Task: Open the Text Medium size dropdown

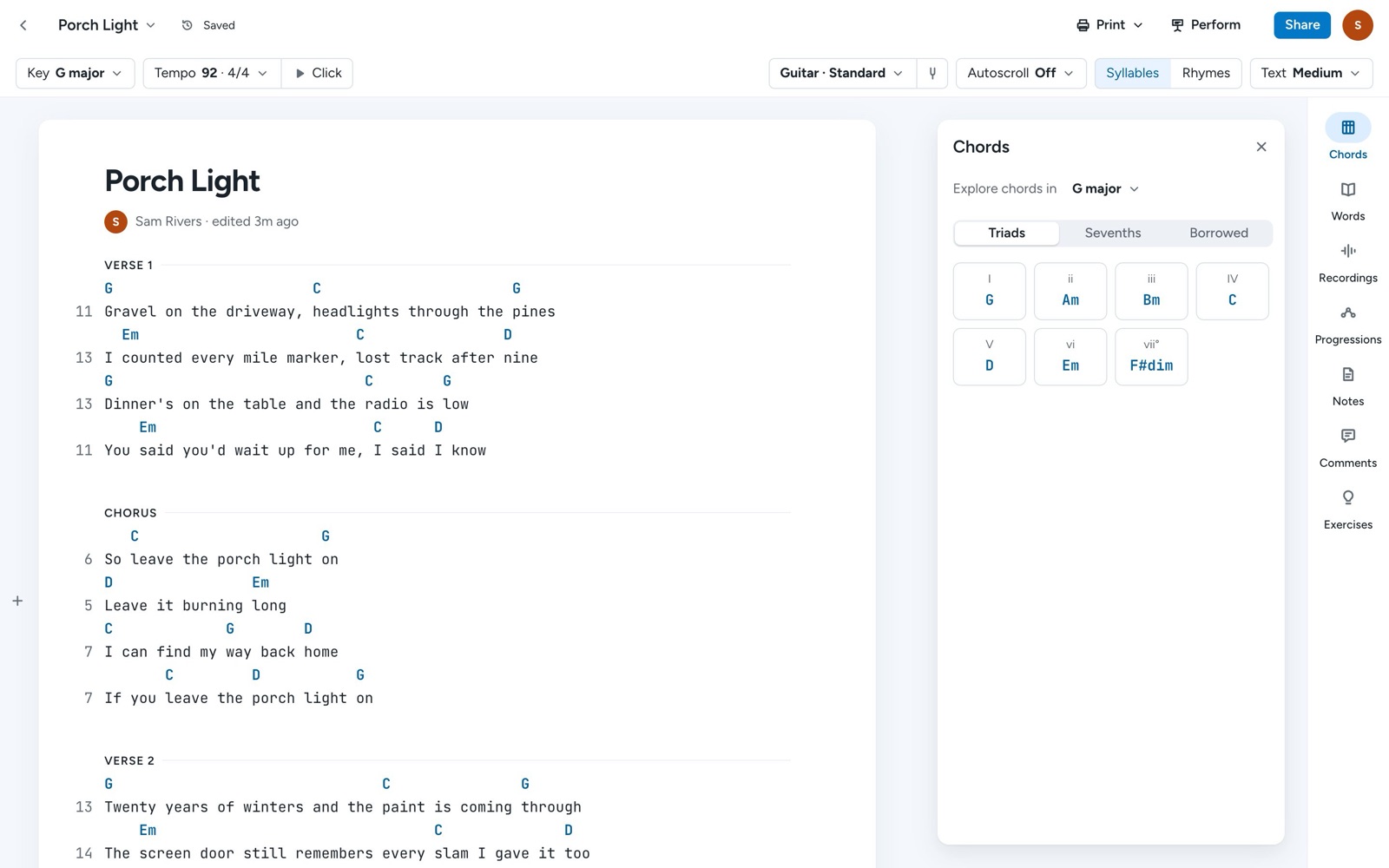Action: point(1311,73)
